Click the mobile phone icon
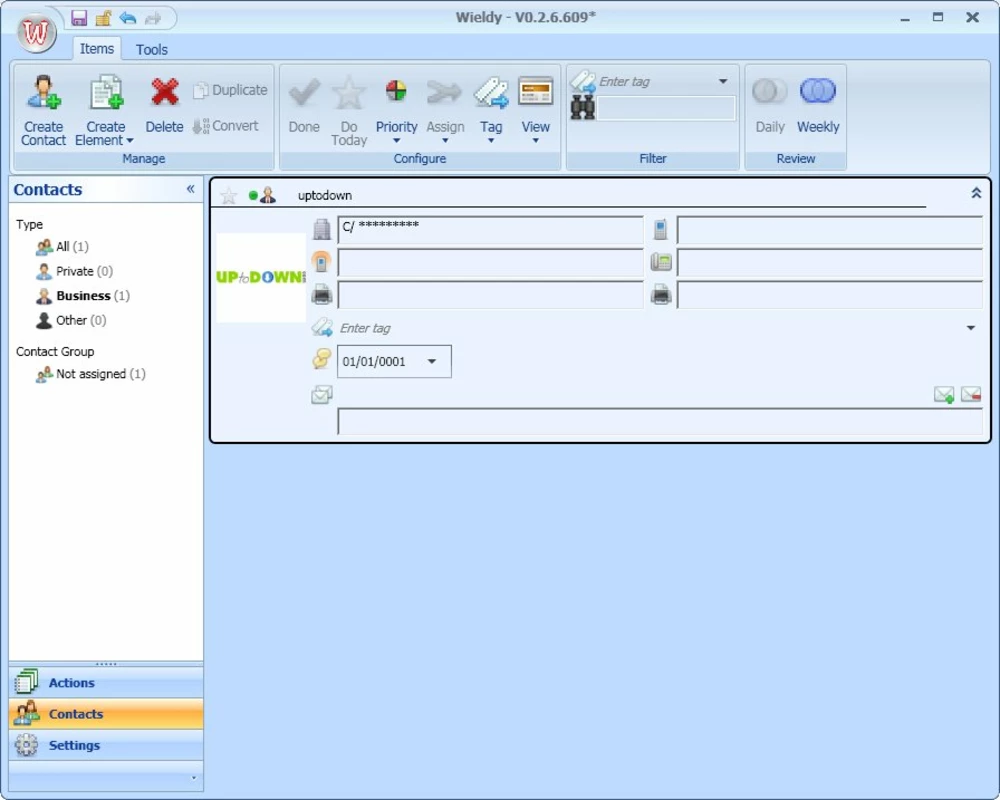 pyautogui.click(x=661, y=228)
